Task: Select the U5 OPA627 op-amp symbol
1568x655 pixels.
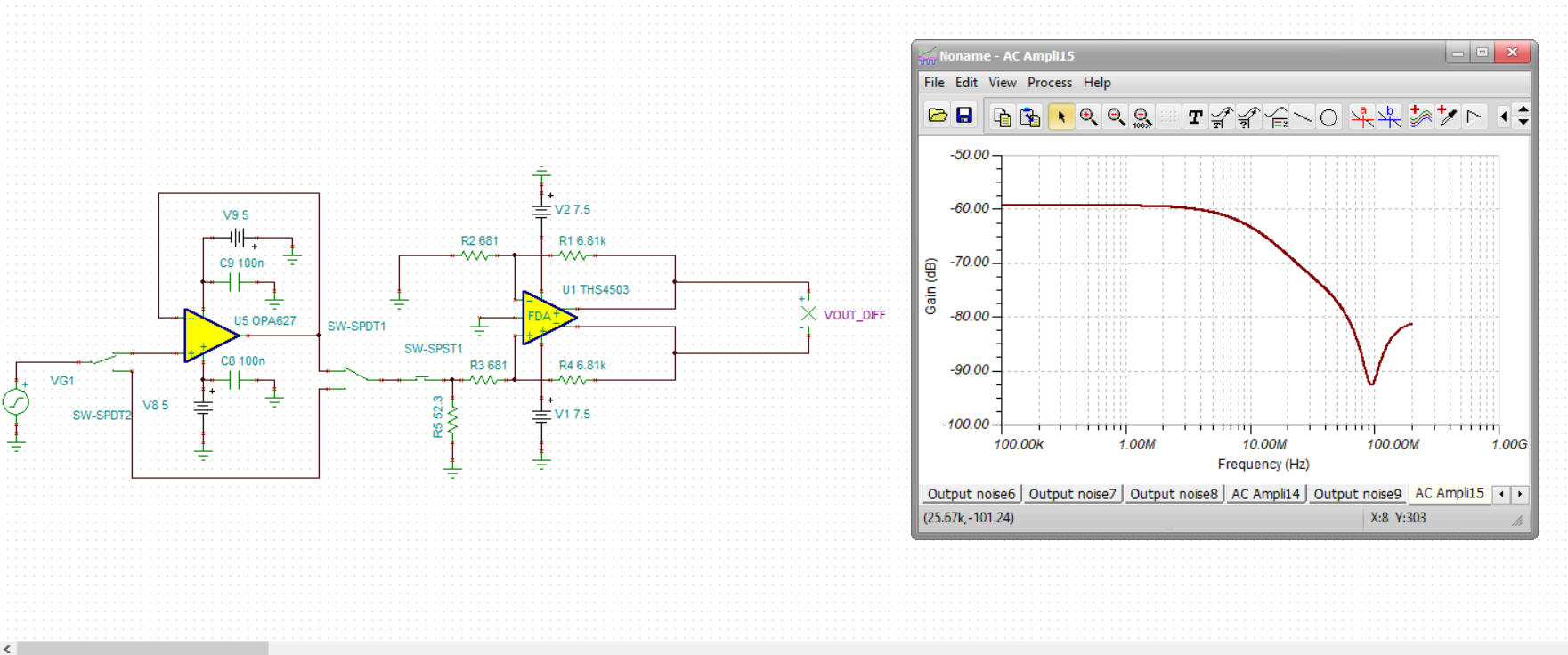Action: (211, 336)
